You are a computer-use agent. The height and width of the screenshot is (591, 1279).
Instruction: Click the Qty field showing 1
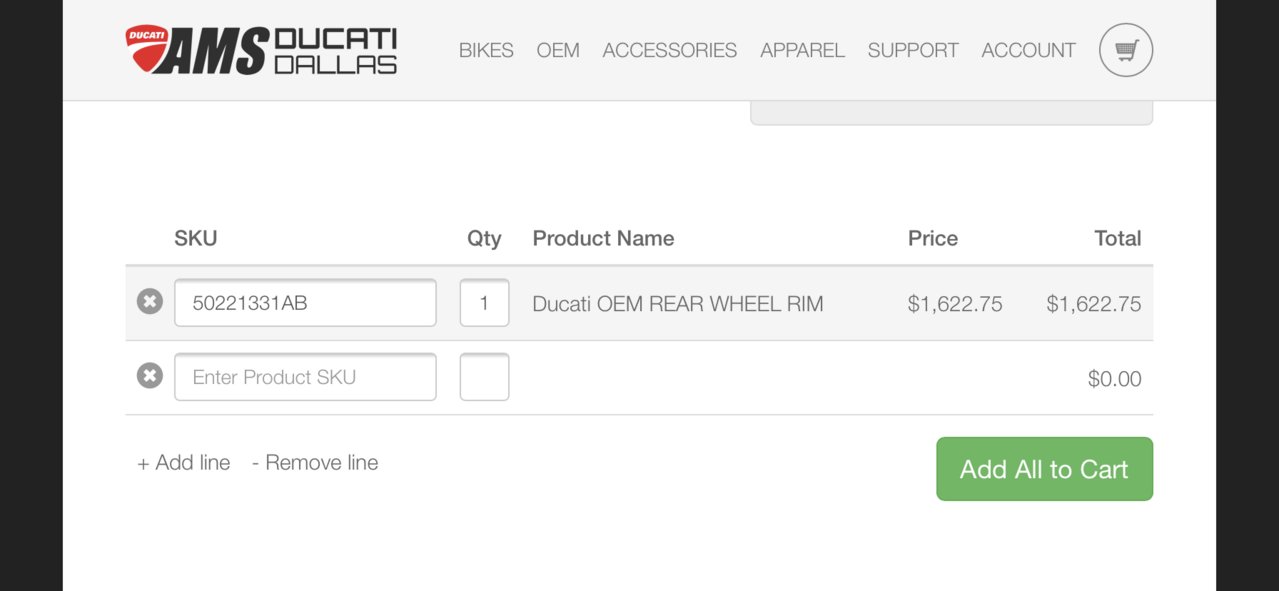[x=484, y=303]
